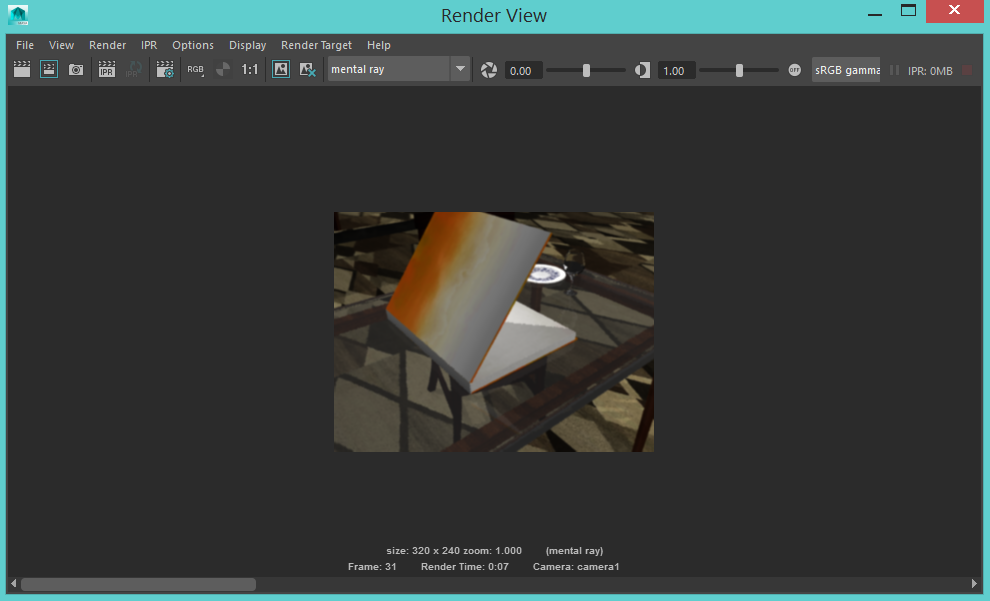Display the RGB channels
Image resolution: width=990 pixels, height=601 pixels.
[x=195, y=69]
